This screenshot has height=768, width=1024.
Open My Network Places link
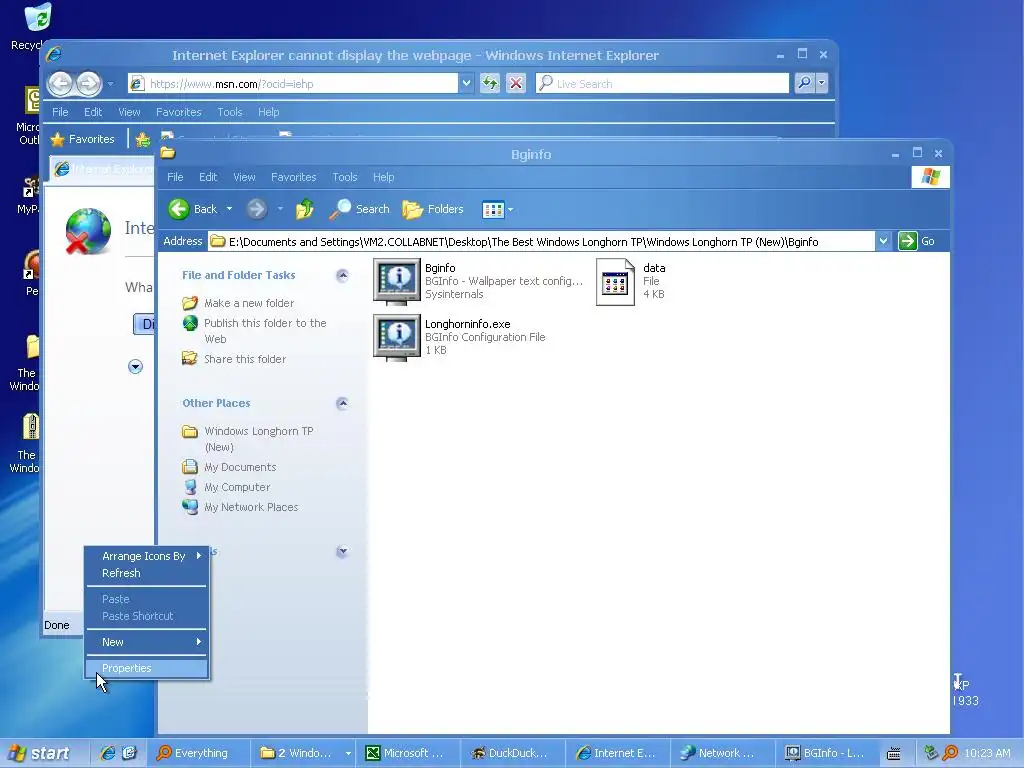click(251, 507)
